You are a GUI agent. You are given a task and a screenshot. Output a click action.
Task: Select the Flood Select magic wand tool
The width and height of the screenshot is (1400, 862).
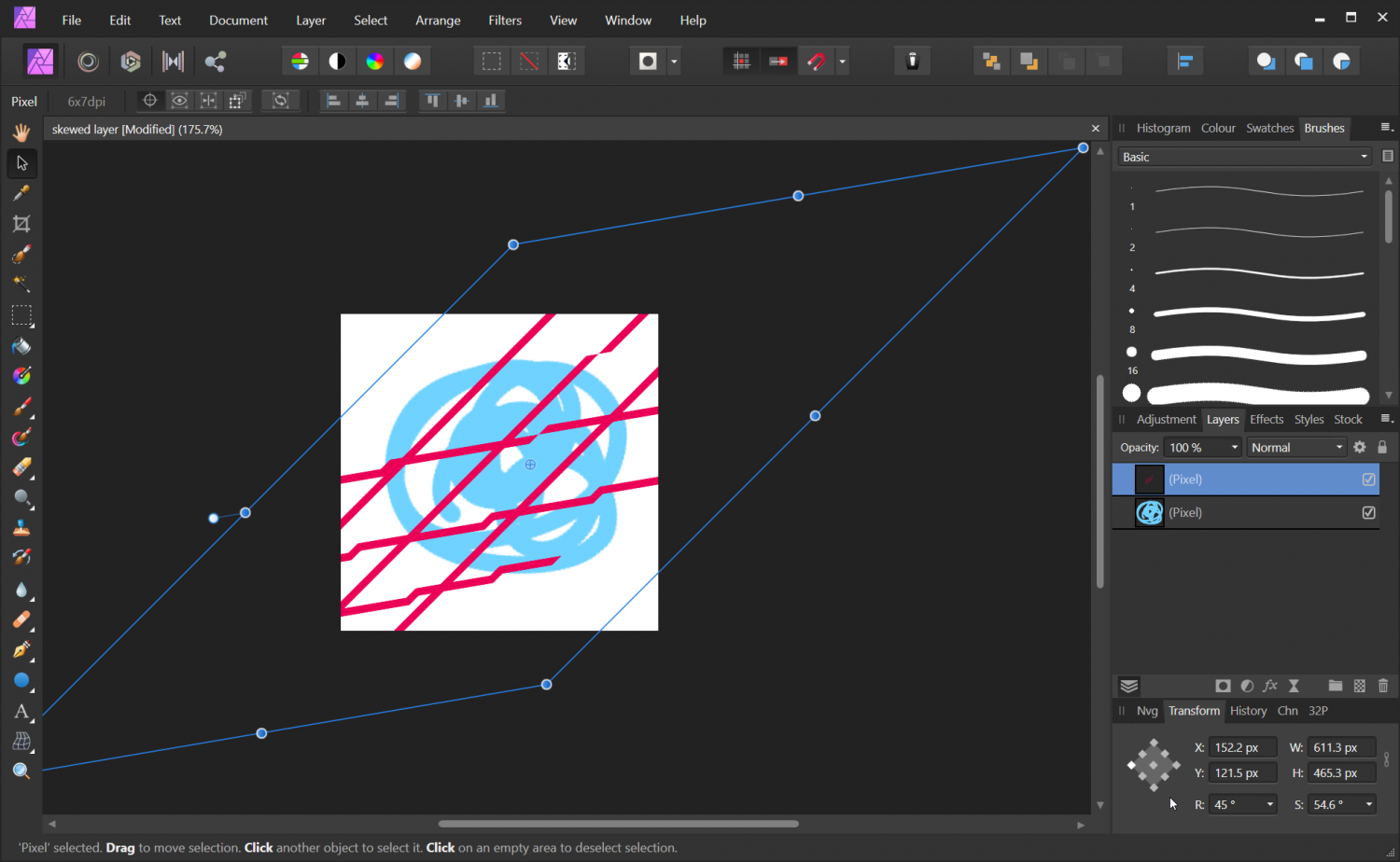click(21, 284)
